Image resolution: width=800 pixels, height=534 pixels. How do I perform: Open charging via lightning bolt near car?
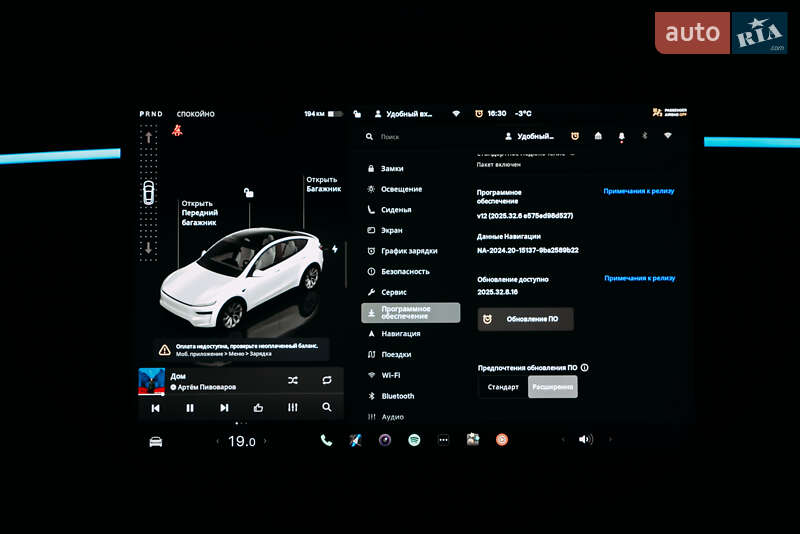(x=335, y=249)
